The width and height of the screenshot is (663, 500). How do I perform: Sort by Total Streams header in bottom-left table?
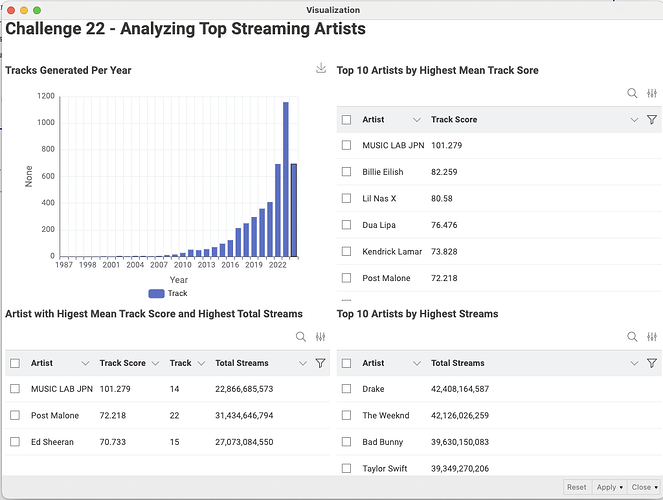click(x=241, y=364)
